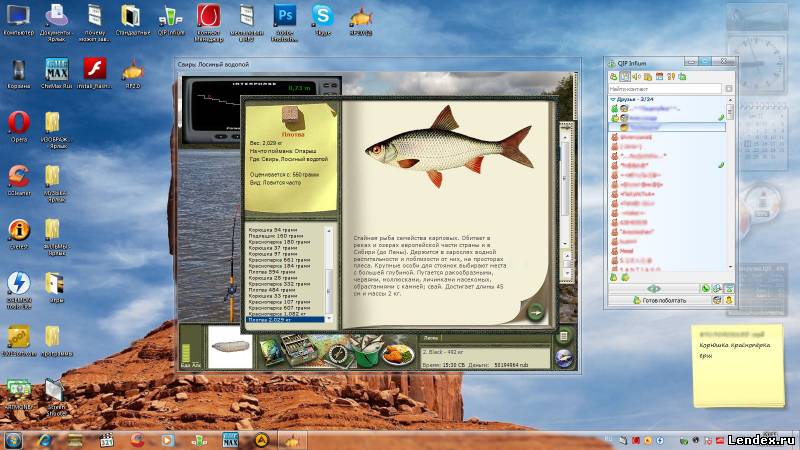Click the trash bin icon in the game panel
This screenshot has height=450, width=800.
click(x=563, y=336)
